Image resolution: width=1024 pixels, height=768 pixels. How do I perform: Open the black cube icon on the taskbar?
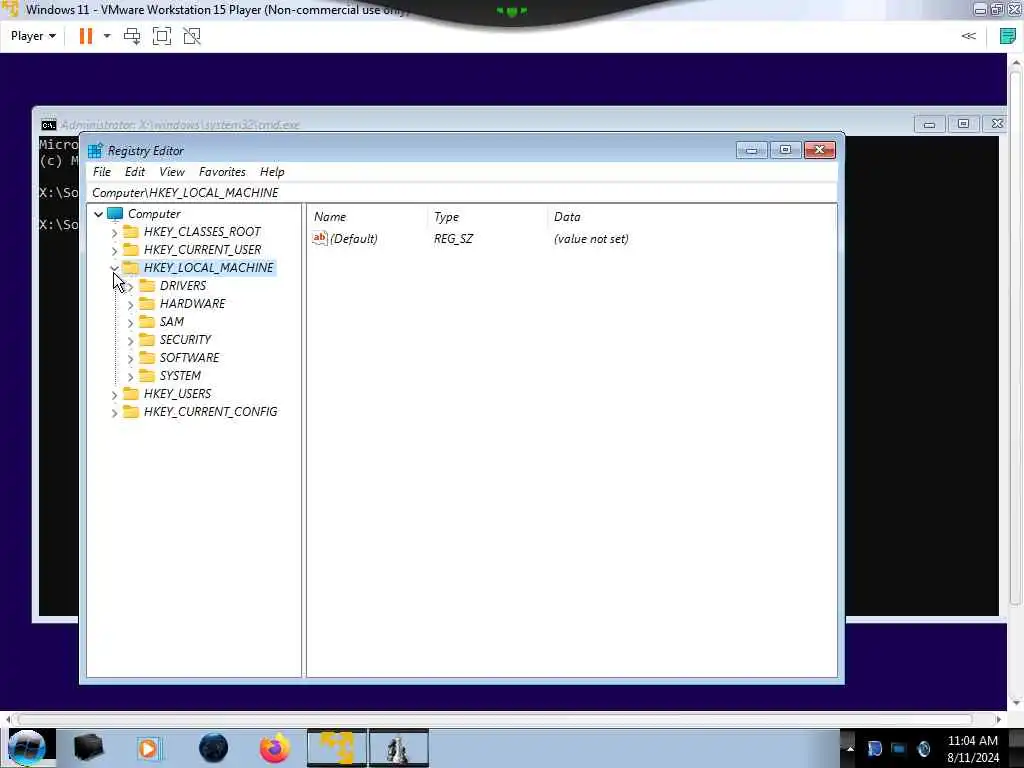(x=88, y=748)
